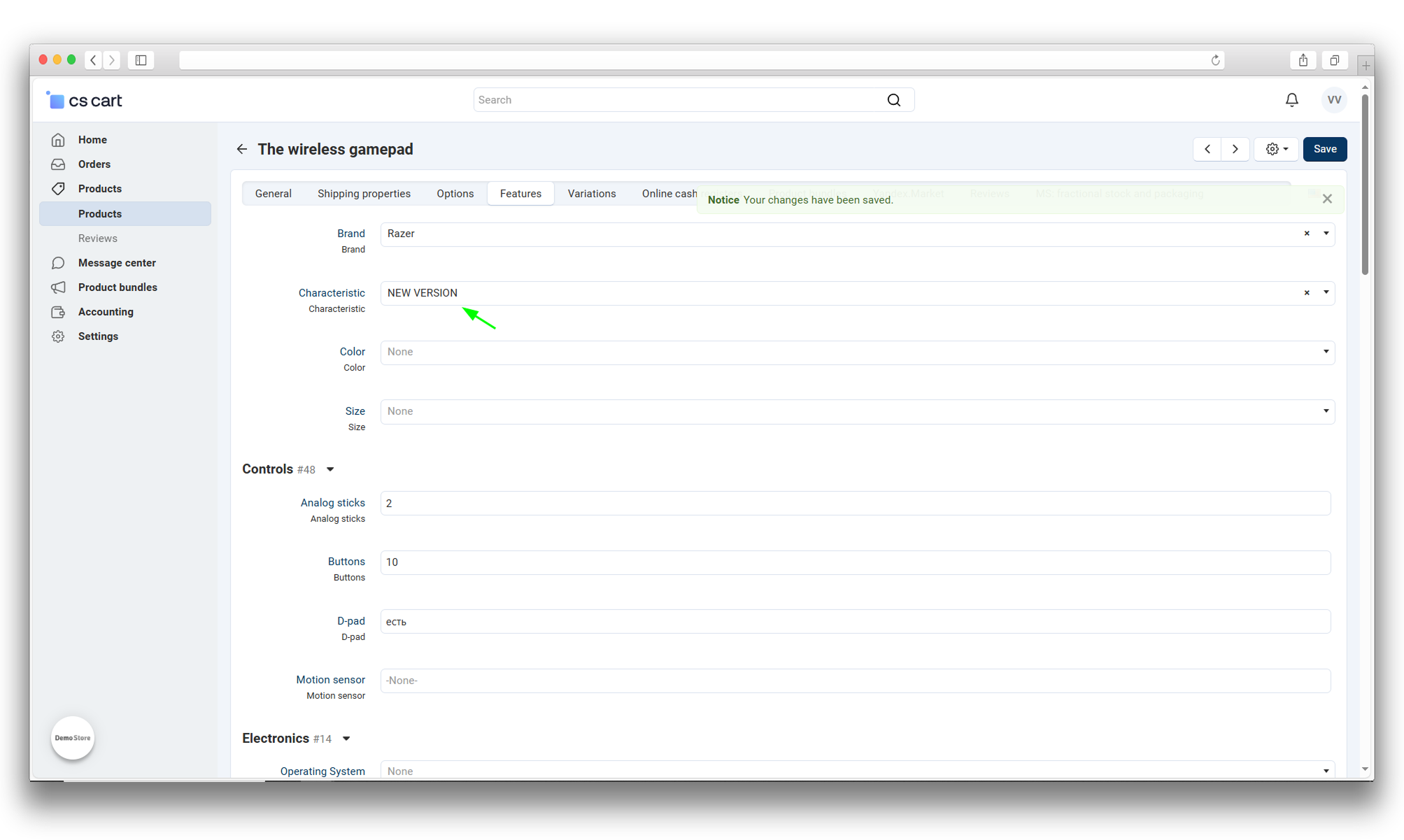Go back using the arrow beside product title

(242, 149)
